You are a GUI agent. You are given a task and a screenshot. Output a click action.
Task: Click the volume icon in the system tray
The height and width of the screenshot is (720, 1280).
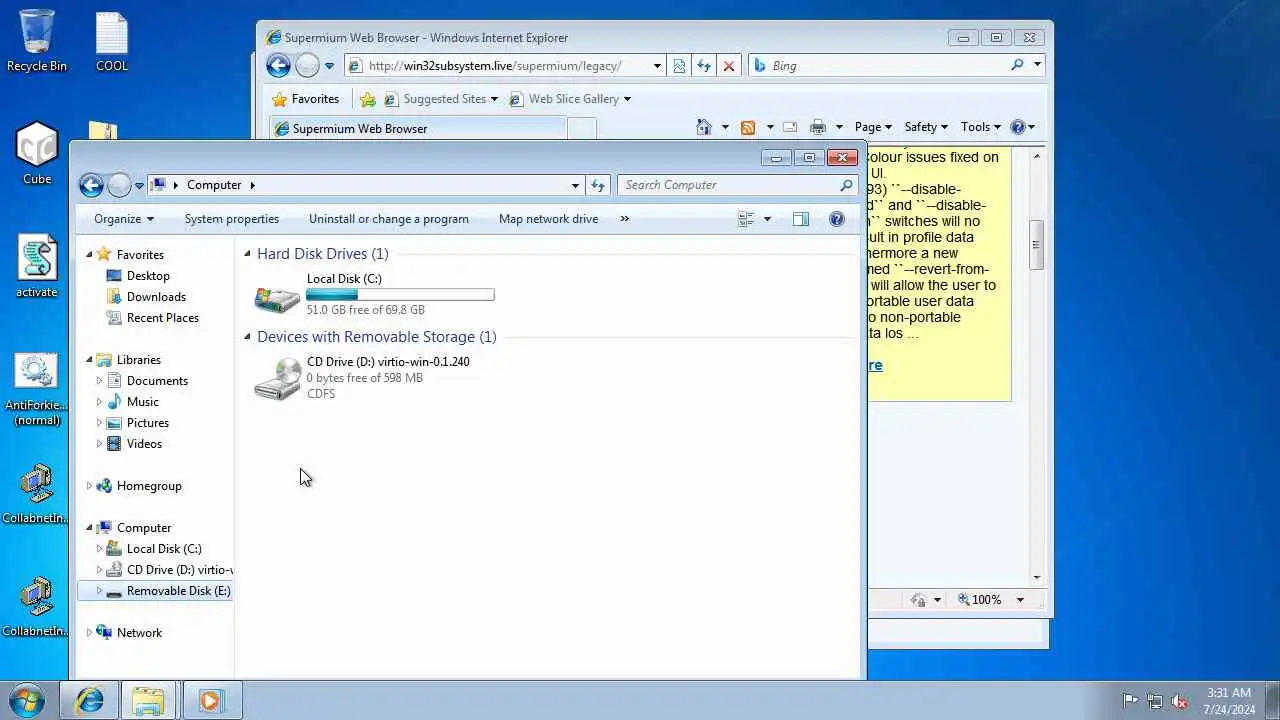pyautogui.click(x=1179, y=701)
